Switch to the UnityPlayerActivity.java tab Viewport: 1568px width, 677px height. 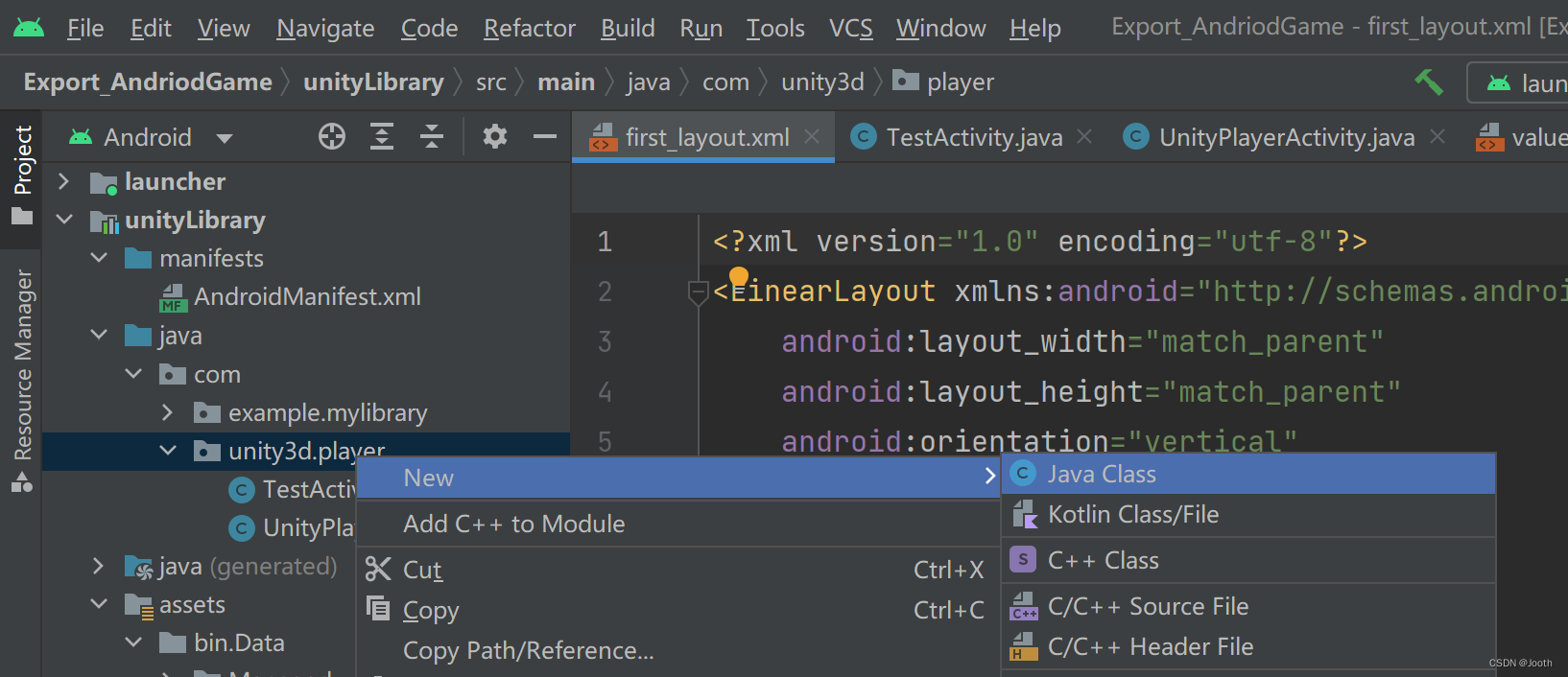tap(1284, 137)
